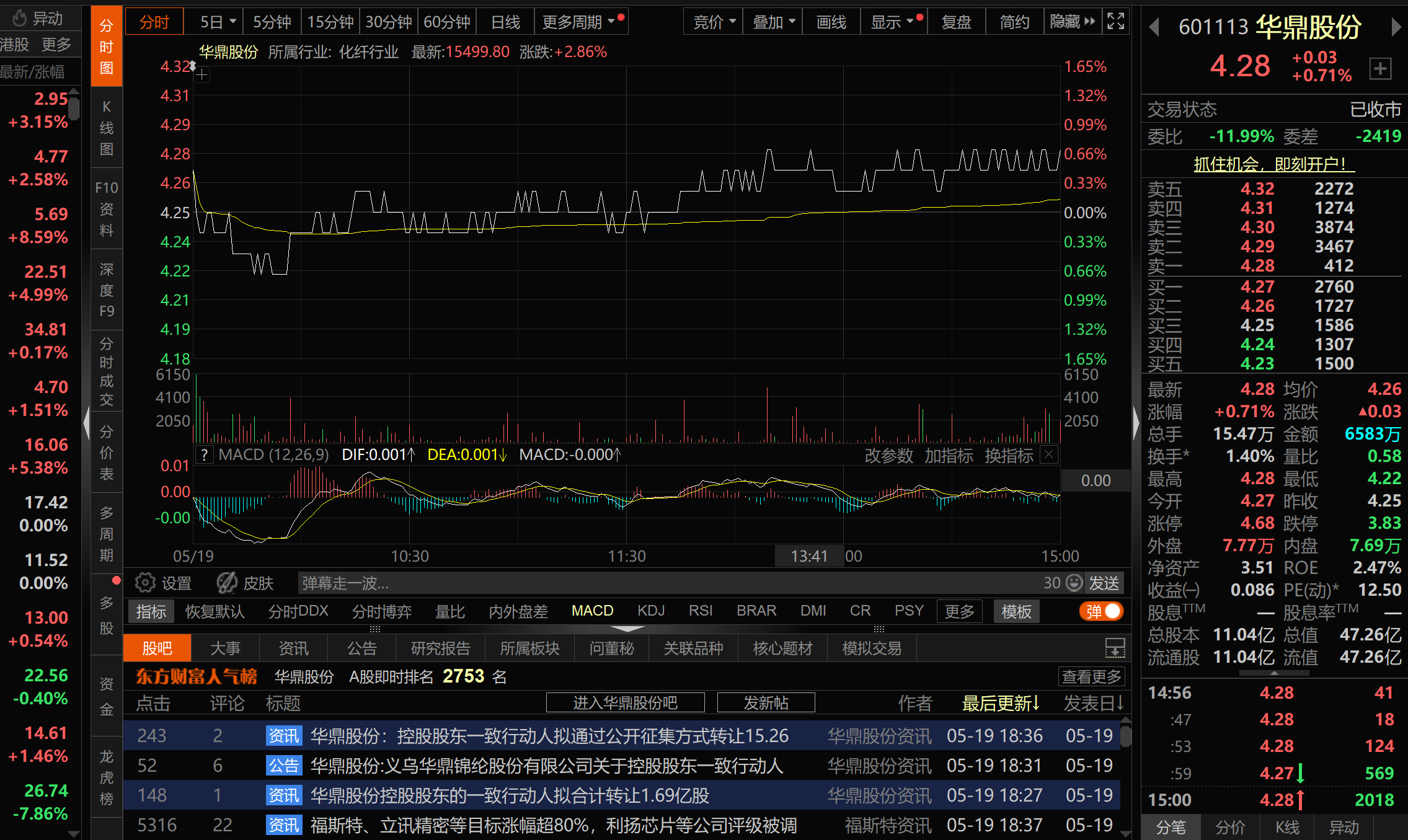Screen dimensions: 1408x840
Task: Toggle the 弹 barrage switch
Action: click(x=1102, y=612)
